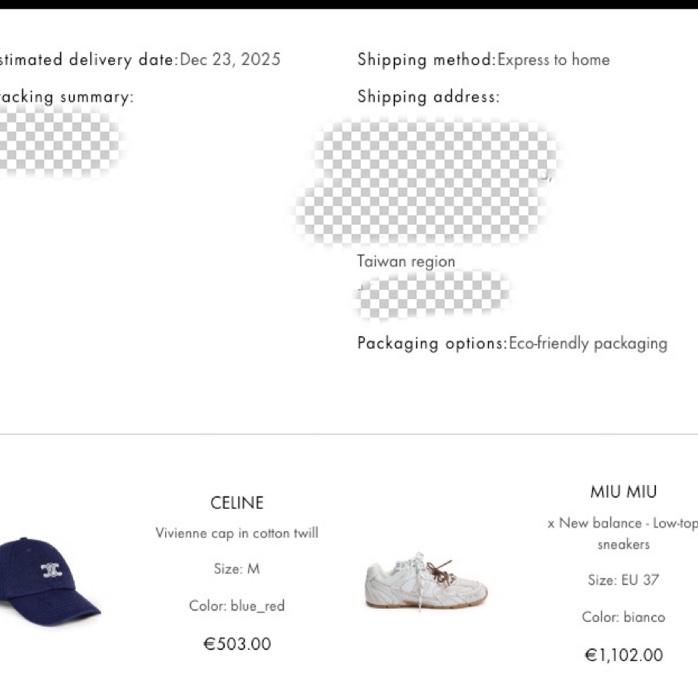Click the Dec 23, 2025 delivery date

tap(230, 60)
